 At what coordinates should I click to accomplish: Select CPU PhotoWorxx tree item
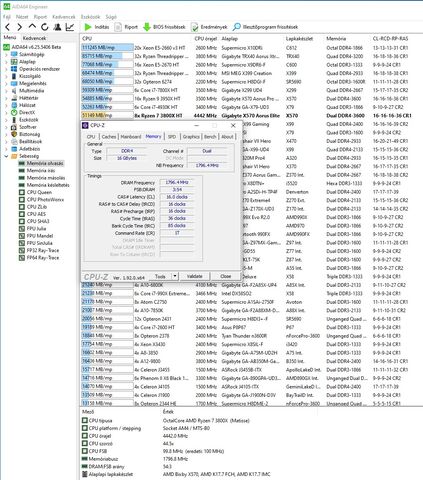click(45, 199)
